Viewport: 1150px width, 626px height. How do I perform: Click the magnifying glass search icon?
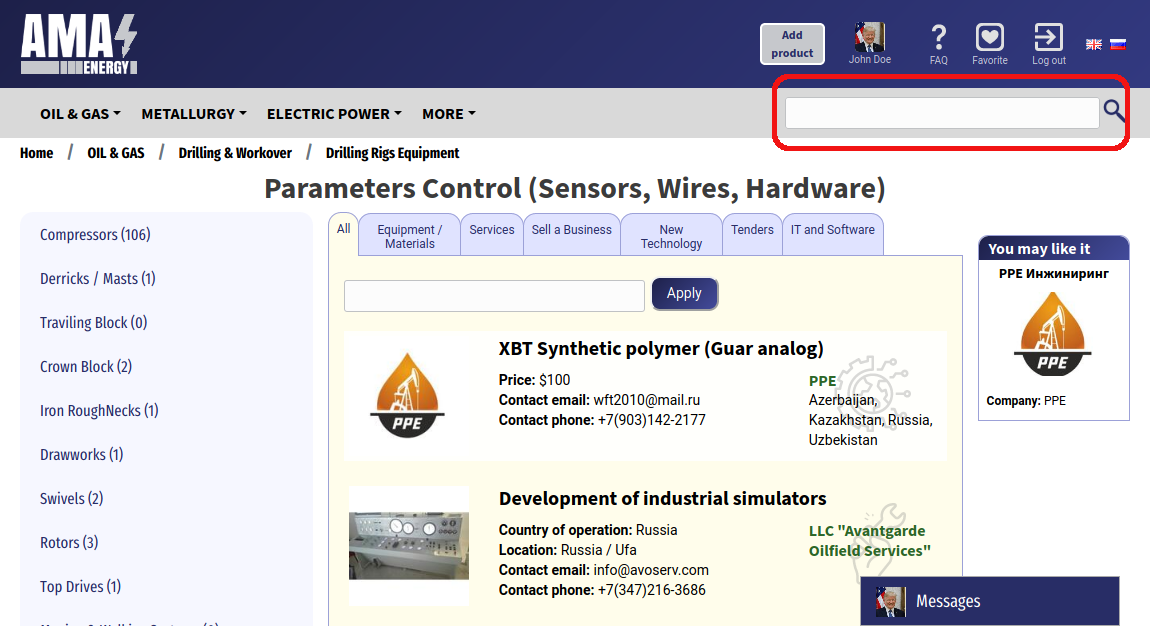coord(1114,111)
